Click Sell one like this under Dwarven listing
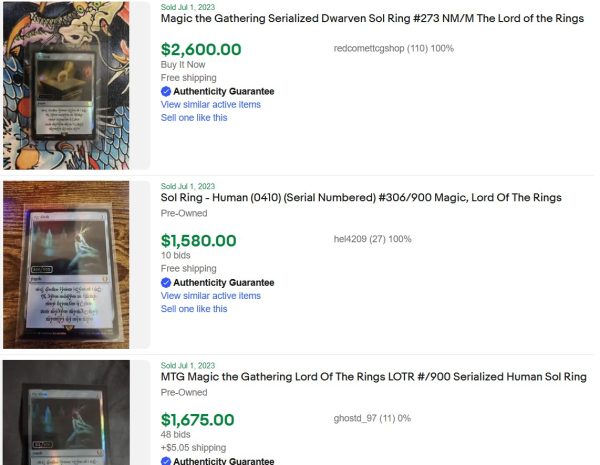 (194, 117)
